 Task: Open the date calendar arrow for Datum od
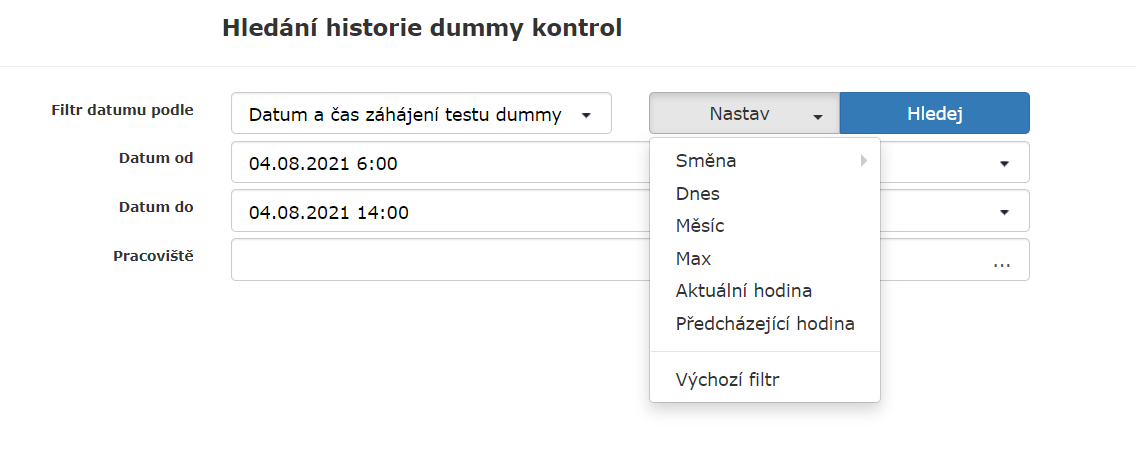point(1003,164)
